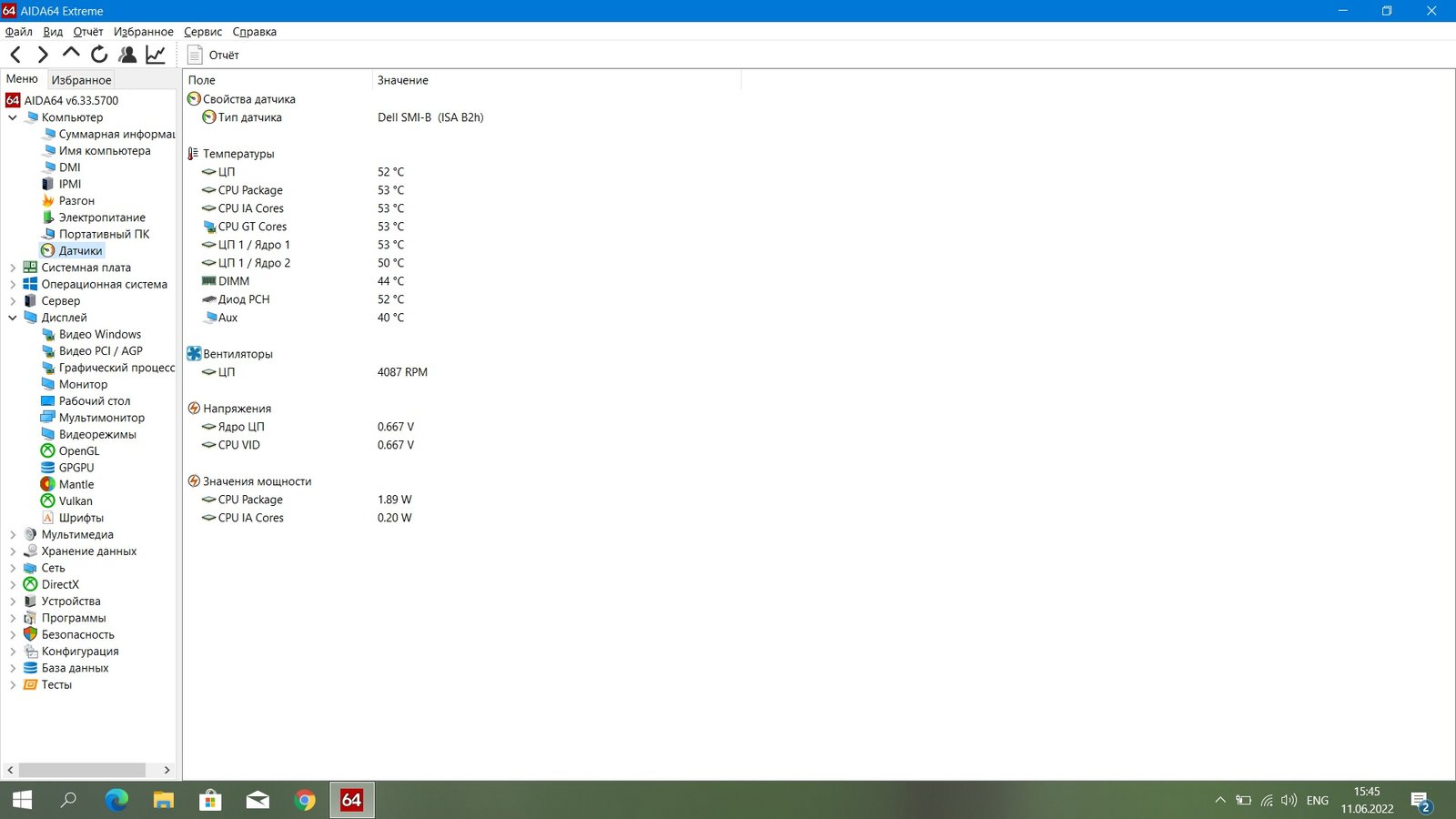Screen dimensions: 1456x819
Task: Open the Отчёт menu in menu bar
Action: coord(88,32)
